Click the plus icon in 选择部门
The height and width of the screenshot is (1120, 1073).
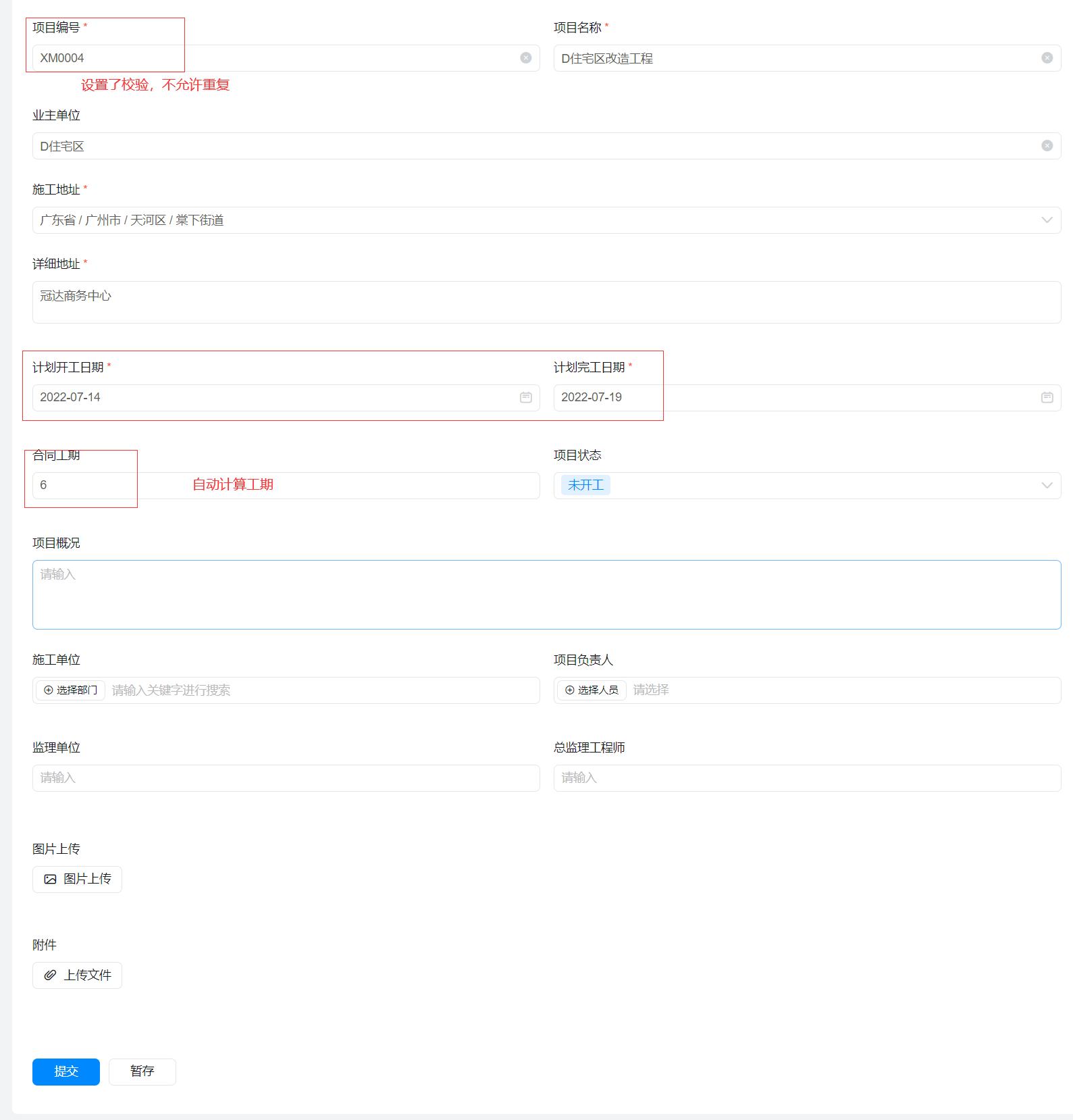[x=49, y=690]
